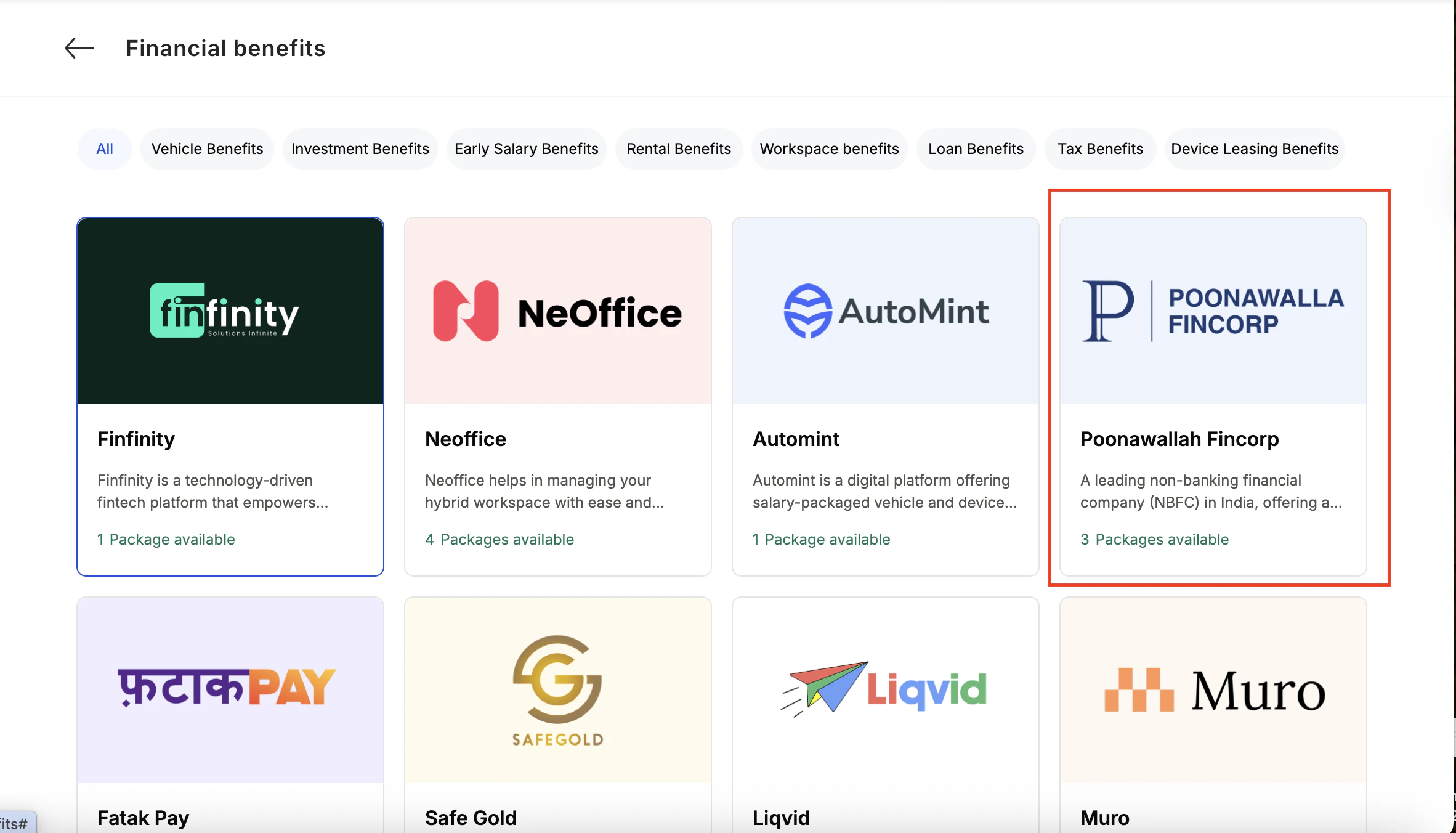Filter by Device Leasing Benefits

1255,149
